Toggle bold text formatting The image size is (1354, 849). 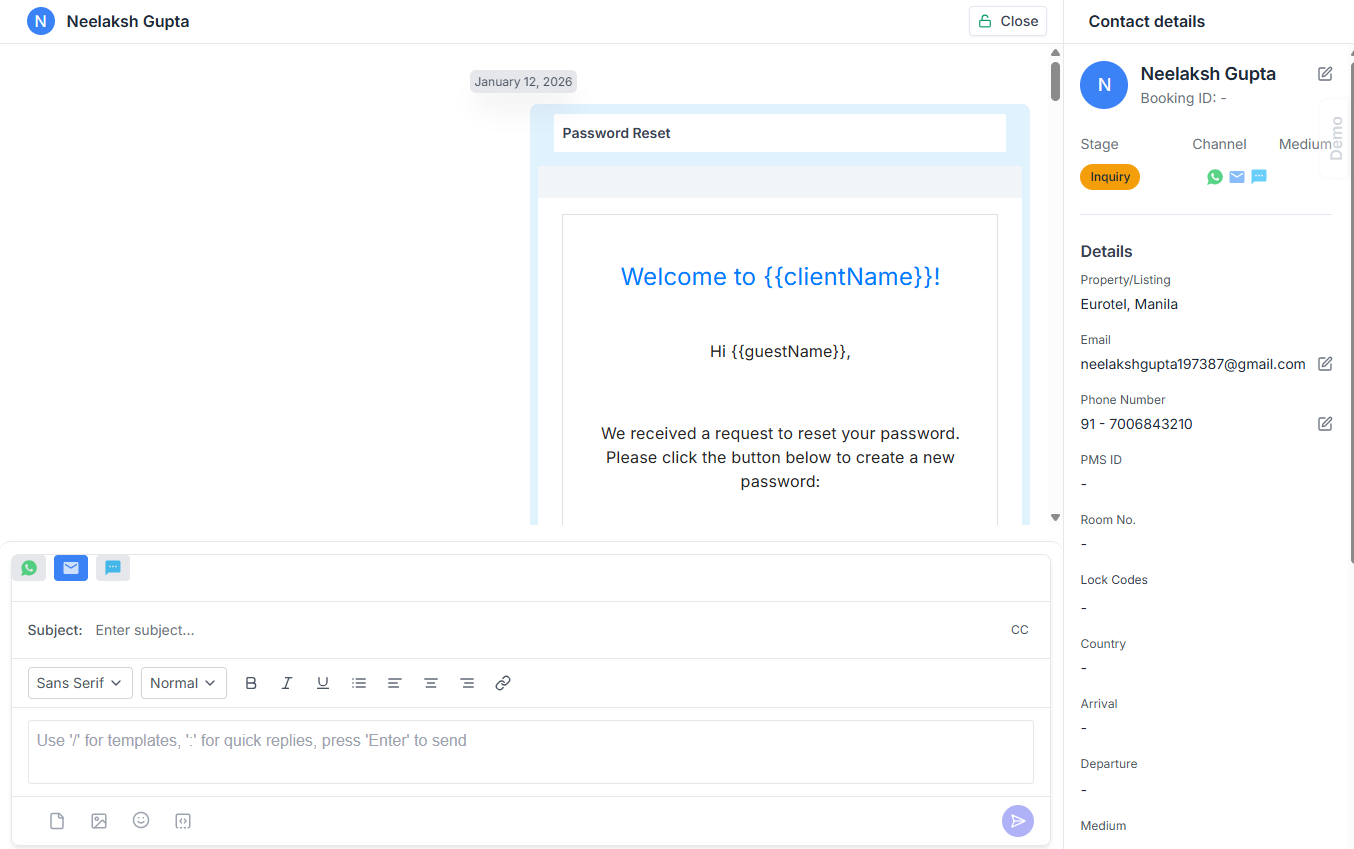click(x=251, y=683)
